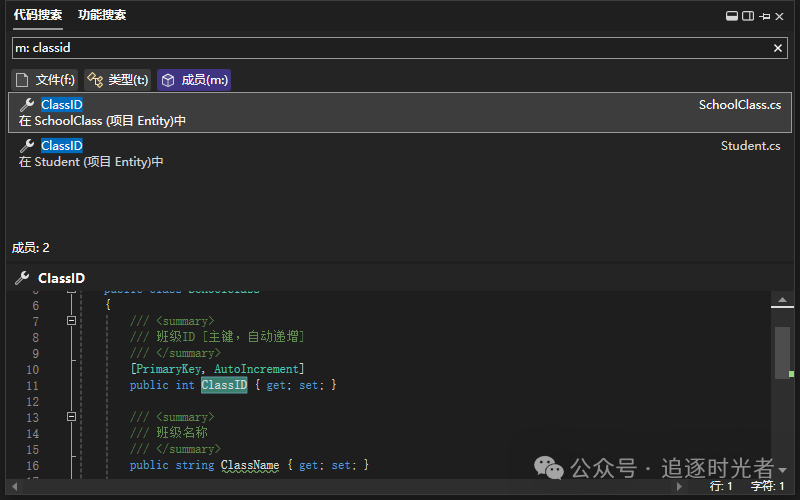Viewport: 800px width, 500px height.
Task: Select the ClassID result in Student
Action: click(x=400, y=154)
